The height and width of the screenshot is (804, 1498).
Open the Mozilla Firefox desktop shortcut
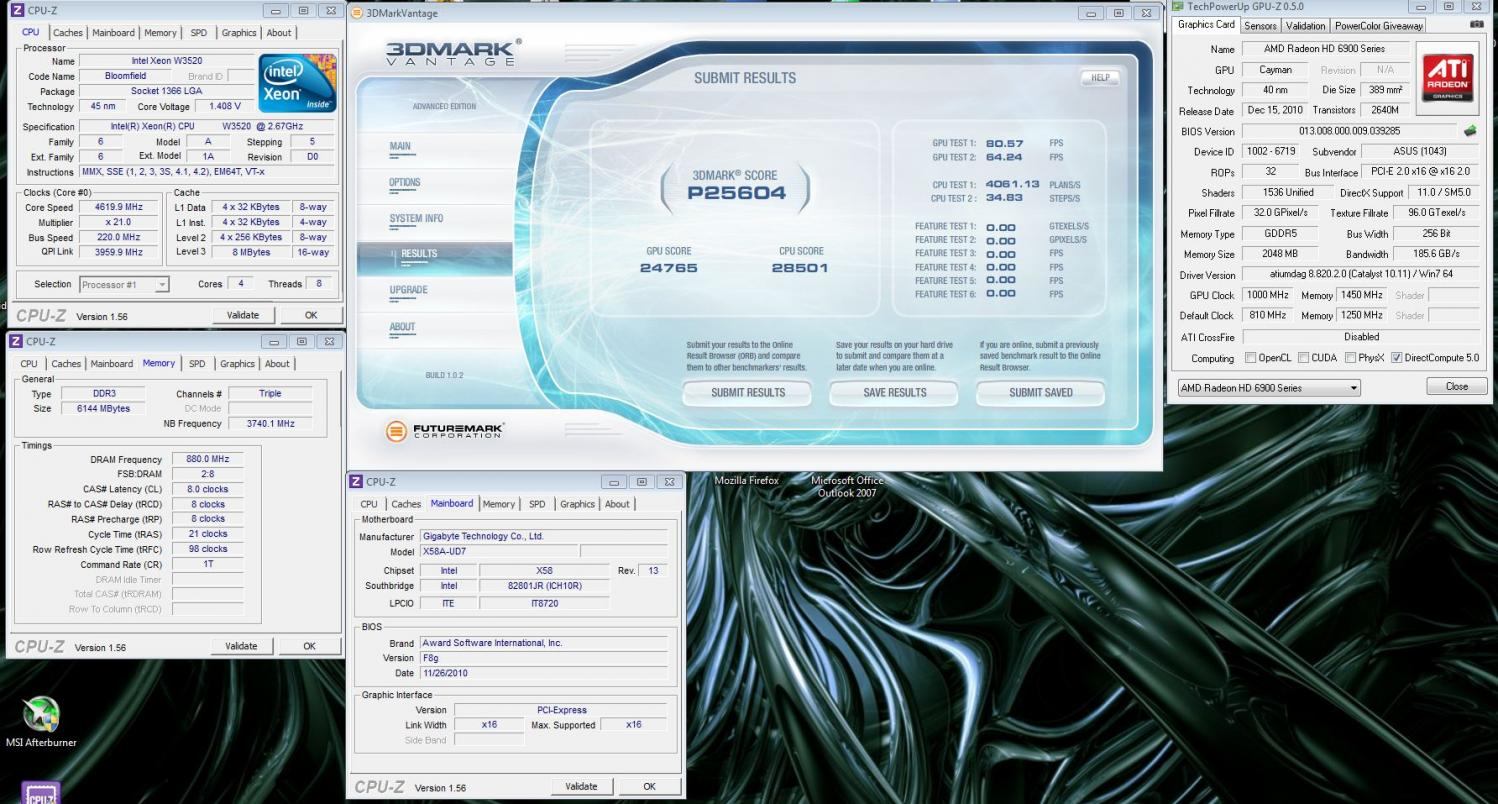pos(746,481)
